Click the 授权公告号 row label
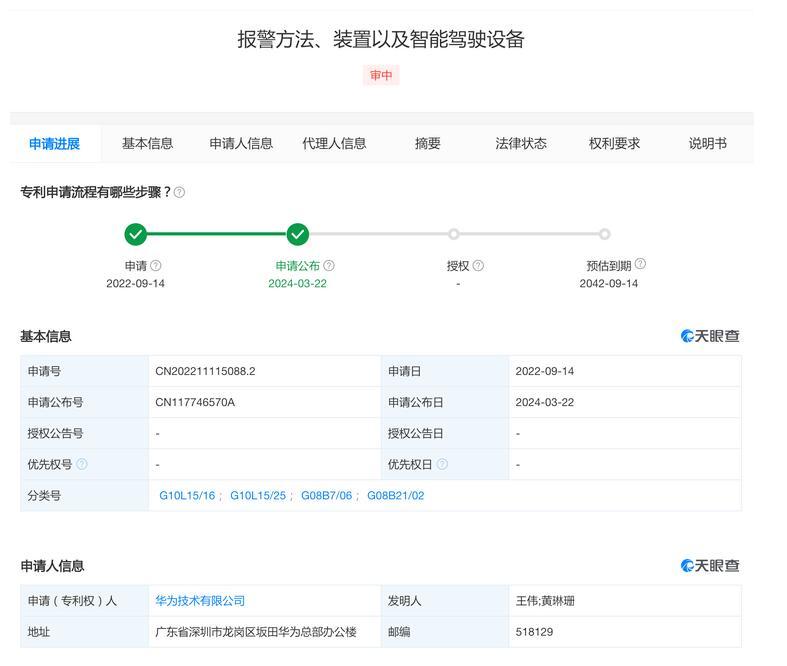The height and width of the screenshot is (666, 787). click(55, 434)
